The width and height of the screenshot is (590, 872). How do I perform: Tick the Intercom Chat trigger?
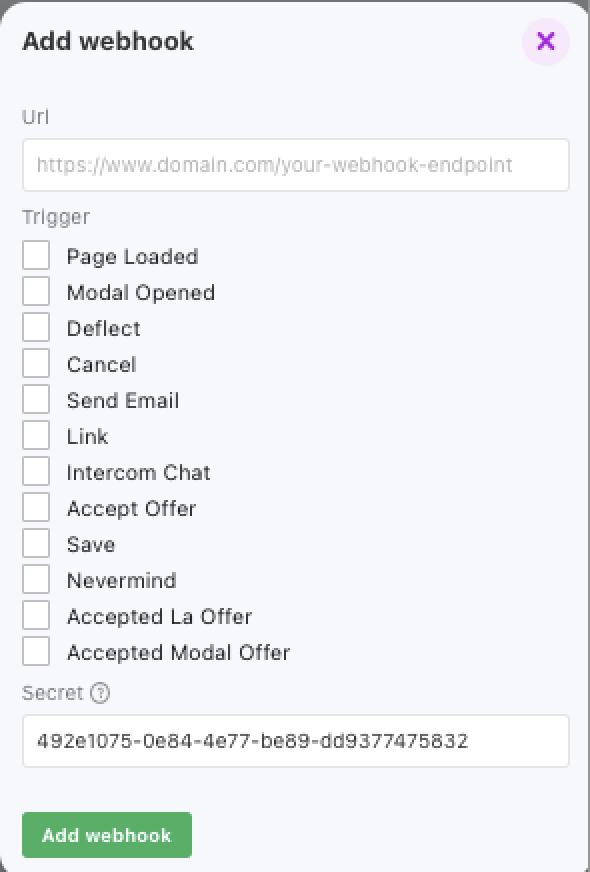(x=36, y=472)
